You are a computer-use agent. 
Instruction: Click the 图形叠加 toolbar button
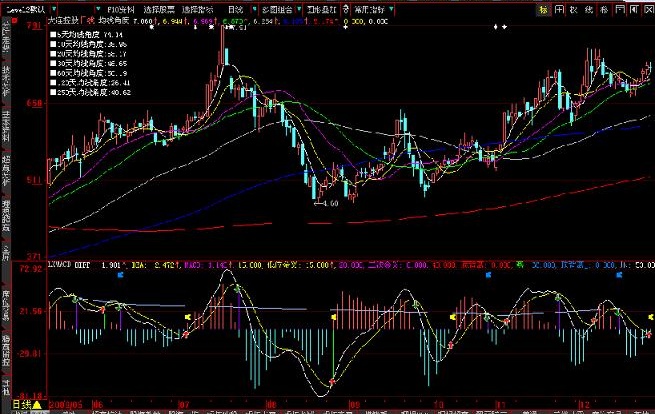click(322, 9)
